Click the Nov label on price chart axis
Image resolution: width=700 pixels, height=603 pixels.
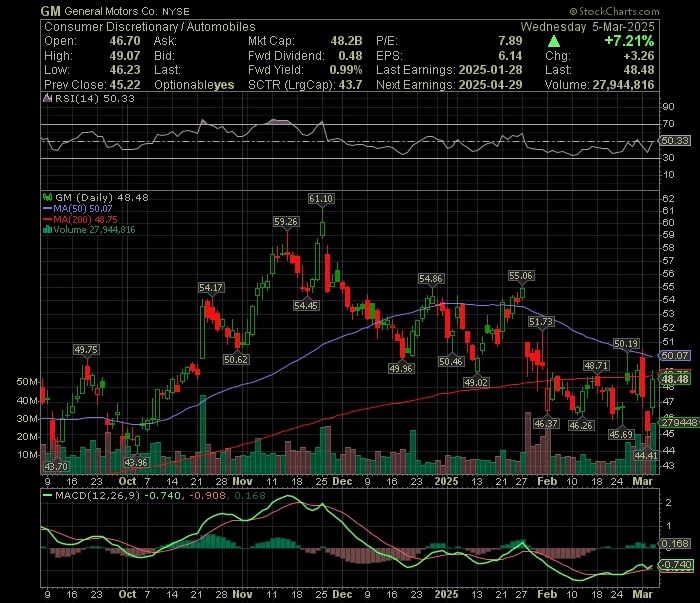[x=243, y=482]
